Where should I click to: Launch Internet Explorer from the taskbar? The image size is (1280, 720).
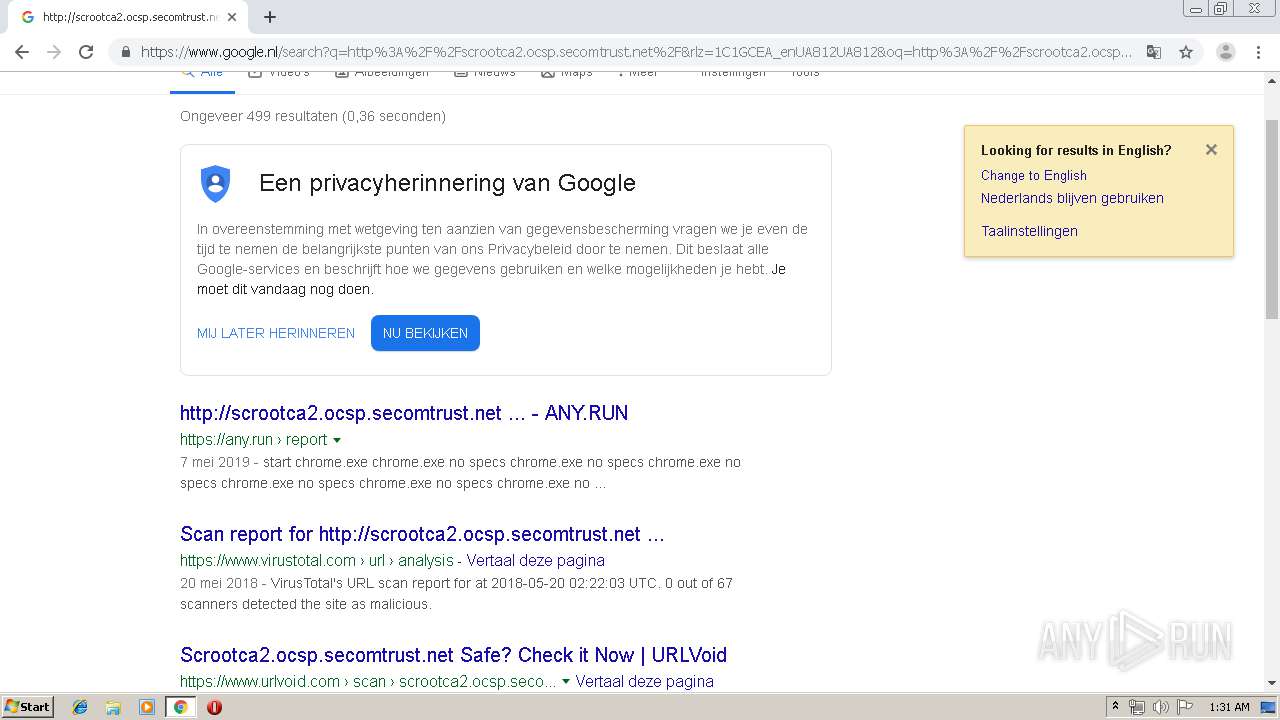point(80,707)
